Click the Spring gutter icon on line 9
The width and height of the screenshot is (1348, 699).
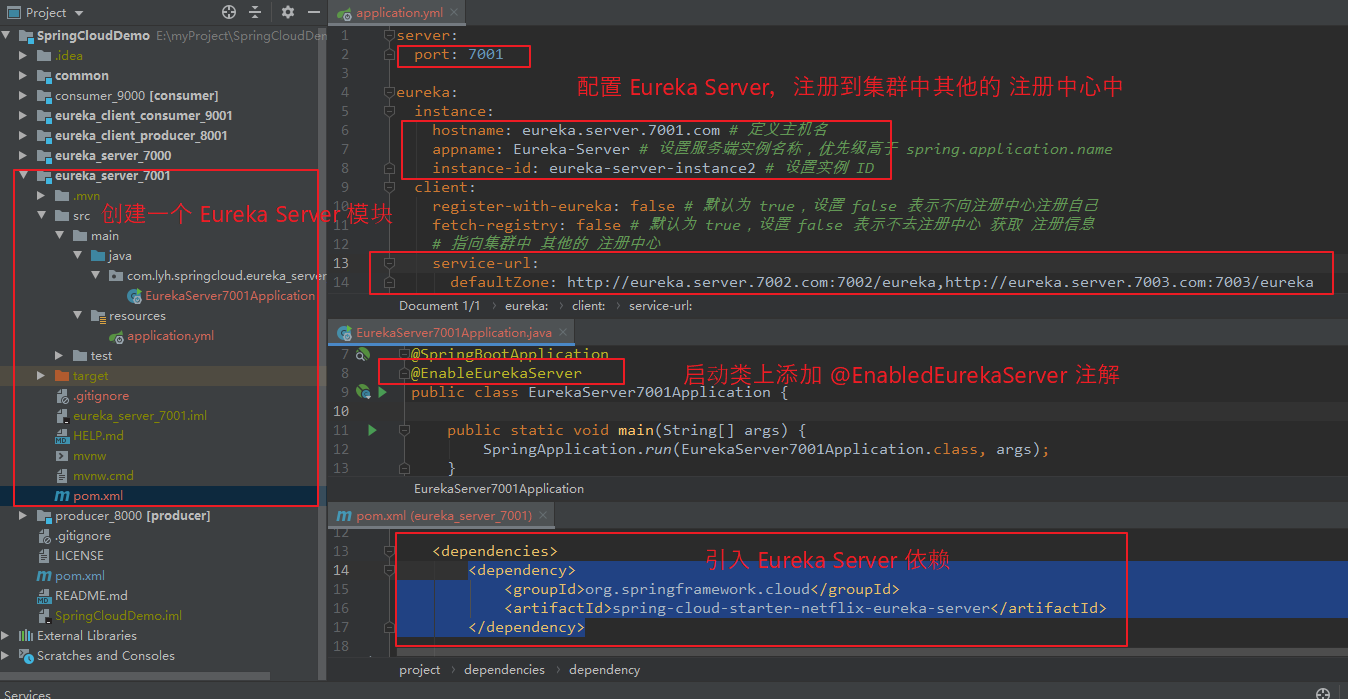[x=364, y=392]
